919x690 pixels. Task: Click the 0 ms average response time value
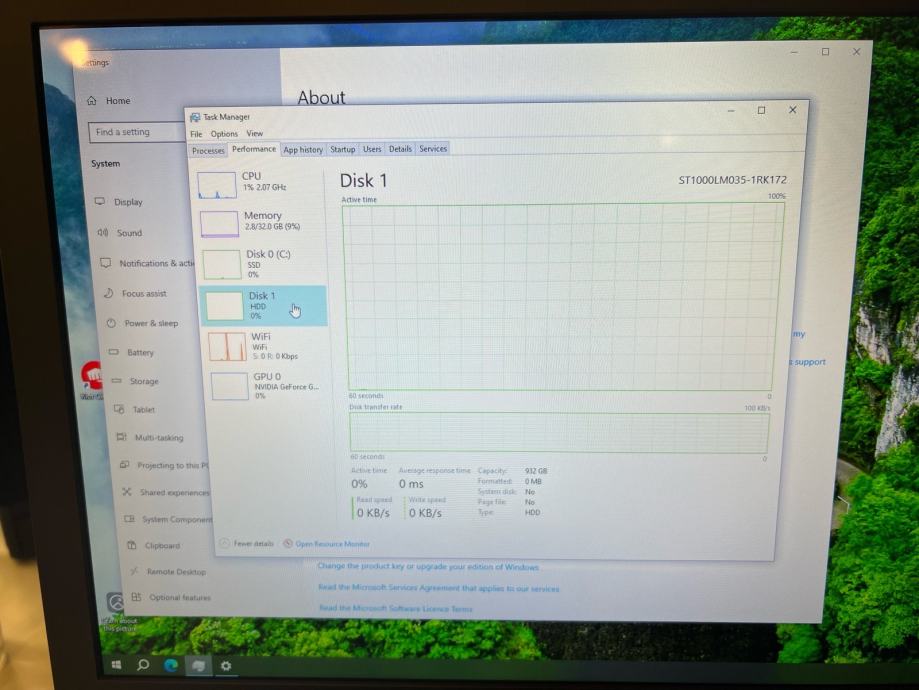pyautogui.click(x=411, y=484)
